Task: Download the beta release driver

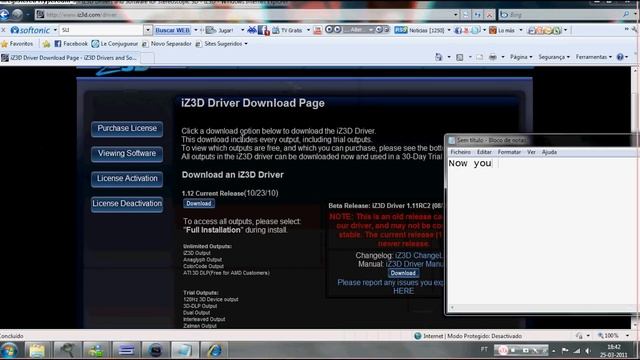Action: [403, 273]
